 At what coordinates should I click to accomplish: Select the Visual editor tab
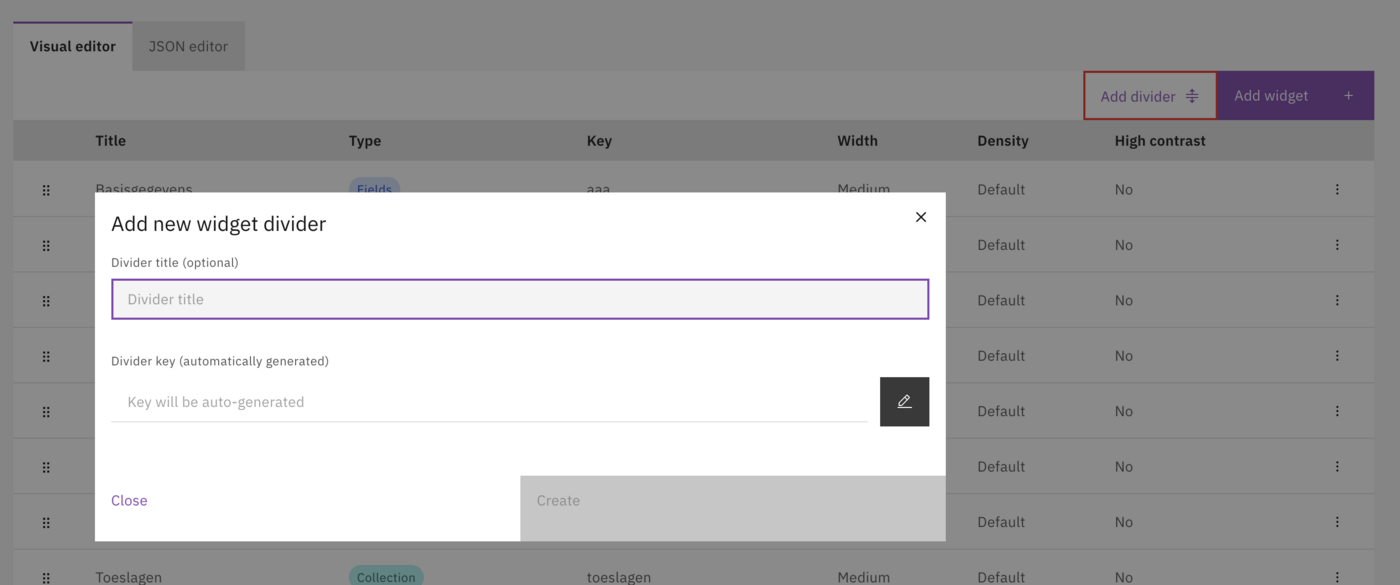[72, 45]
